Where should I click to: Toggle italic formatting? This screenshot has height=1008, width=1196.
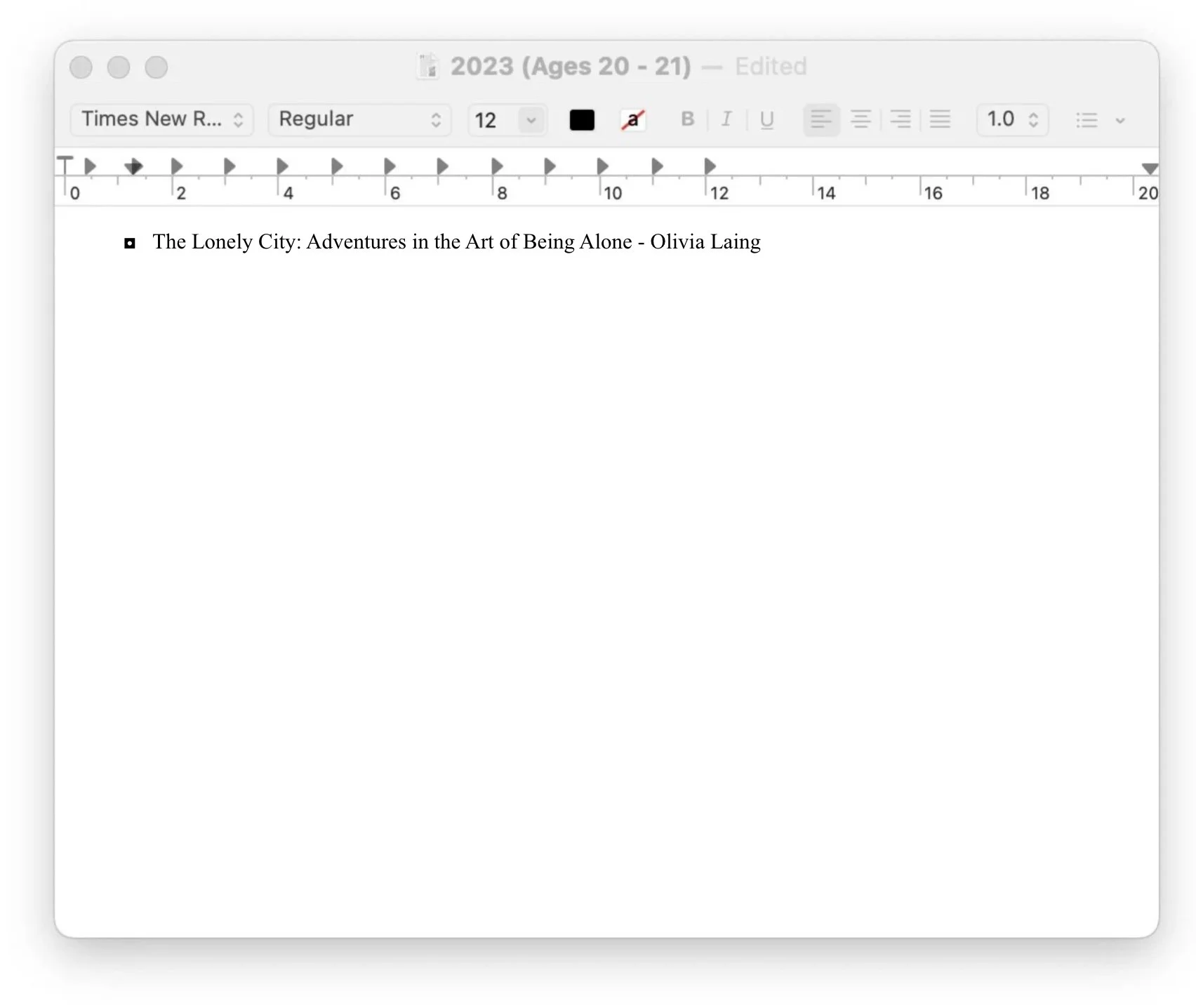(726, 119)
